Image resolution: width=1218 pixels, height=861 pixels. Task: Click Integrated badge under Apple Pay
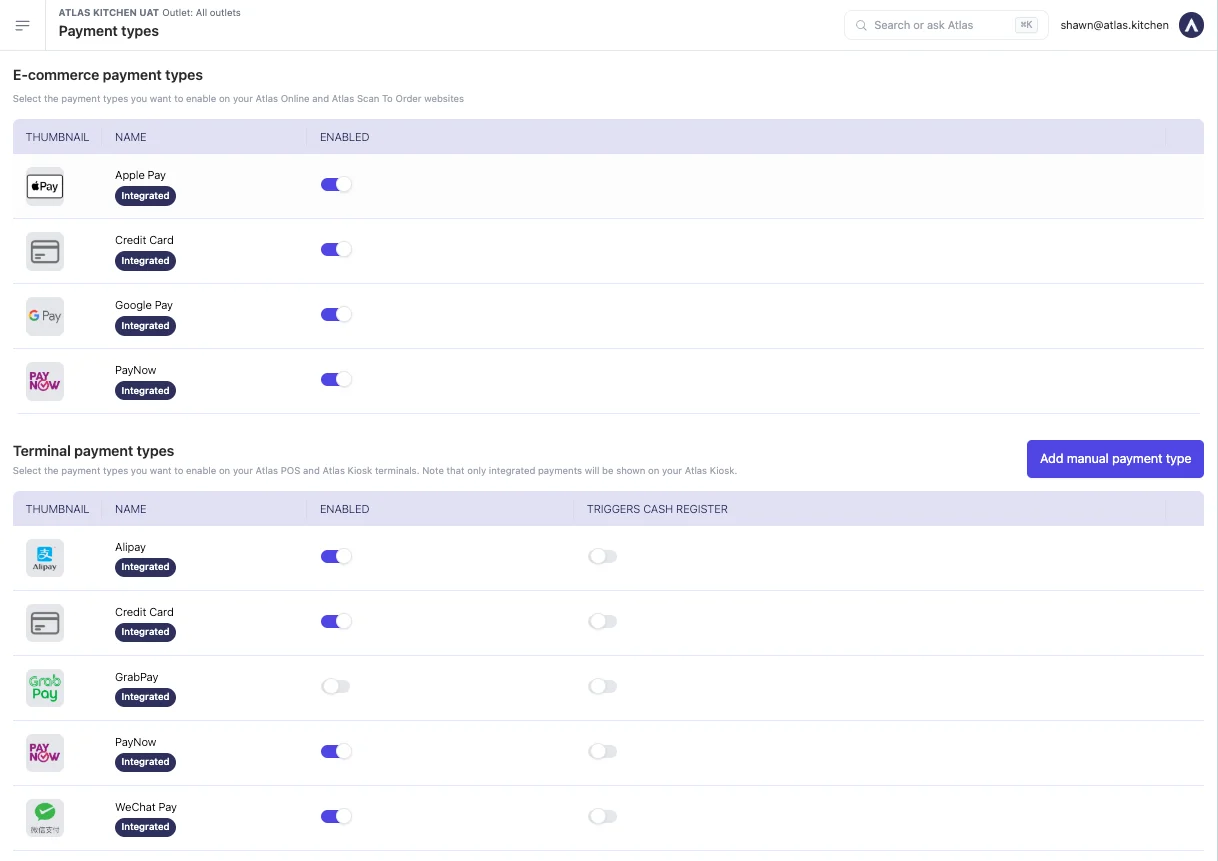pyautogui.click(x=145, y=196)
